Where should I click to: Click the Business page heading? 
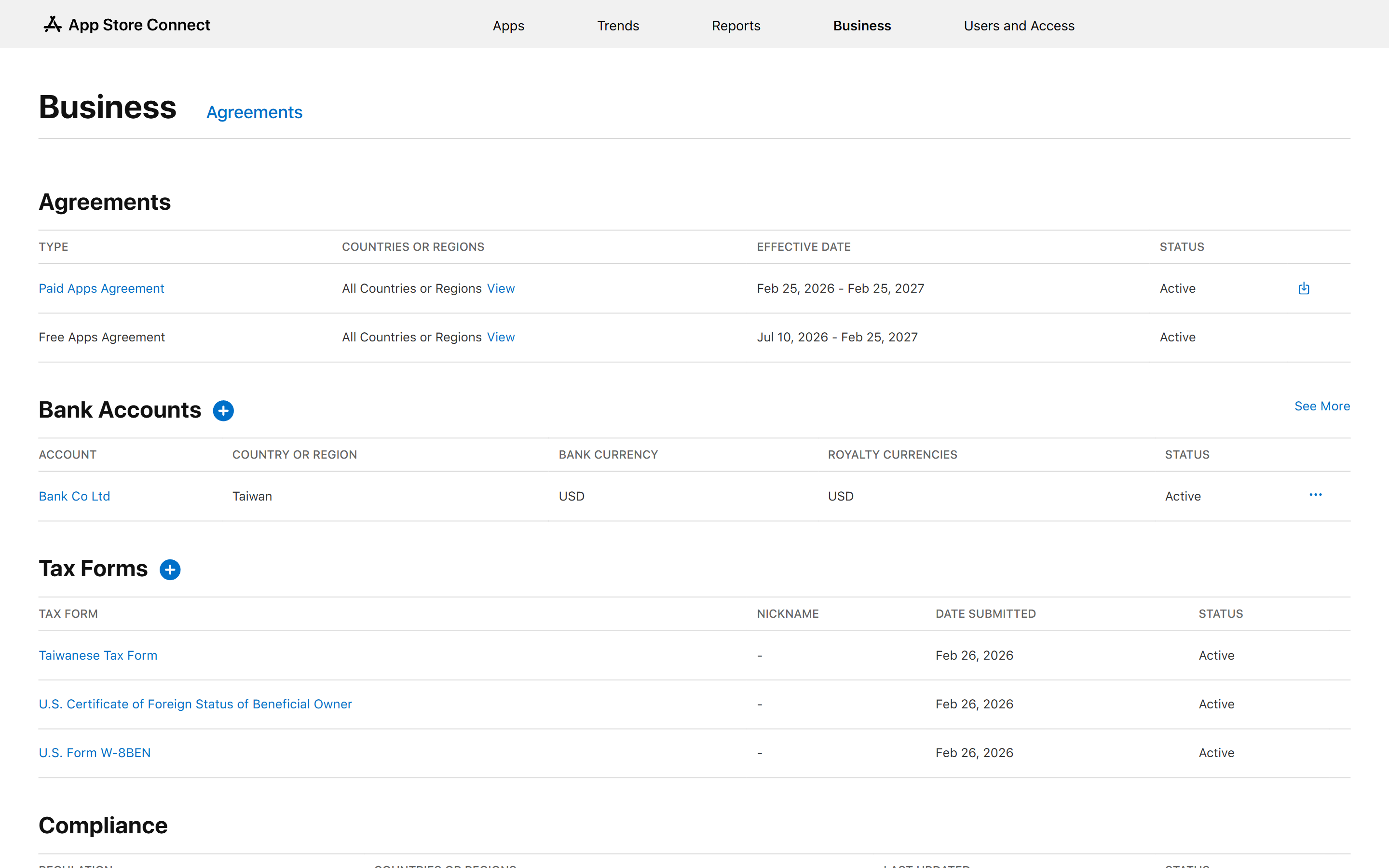coord(108,108)
